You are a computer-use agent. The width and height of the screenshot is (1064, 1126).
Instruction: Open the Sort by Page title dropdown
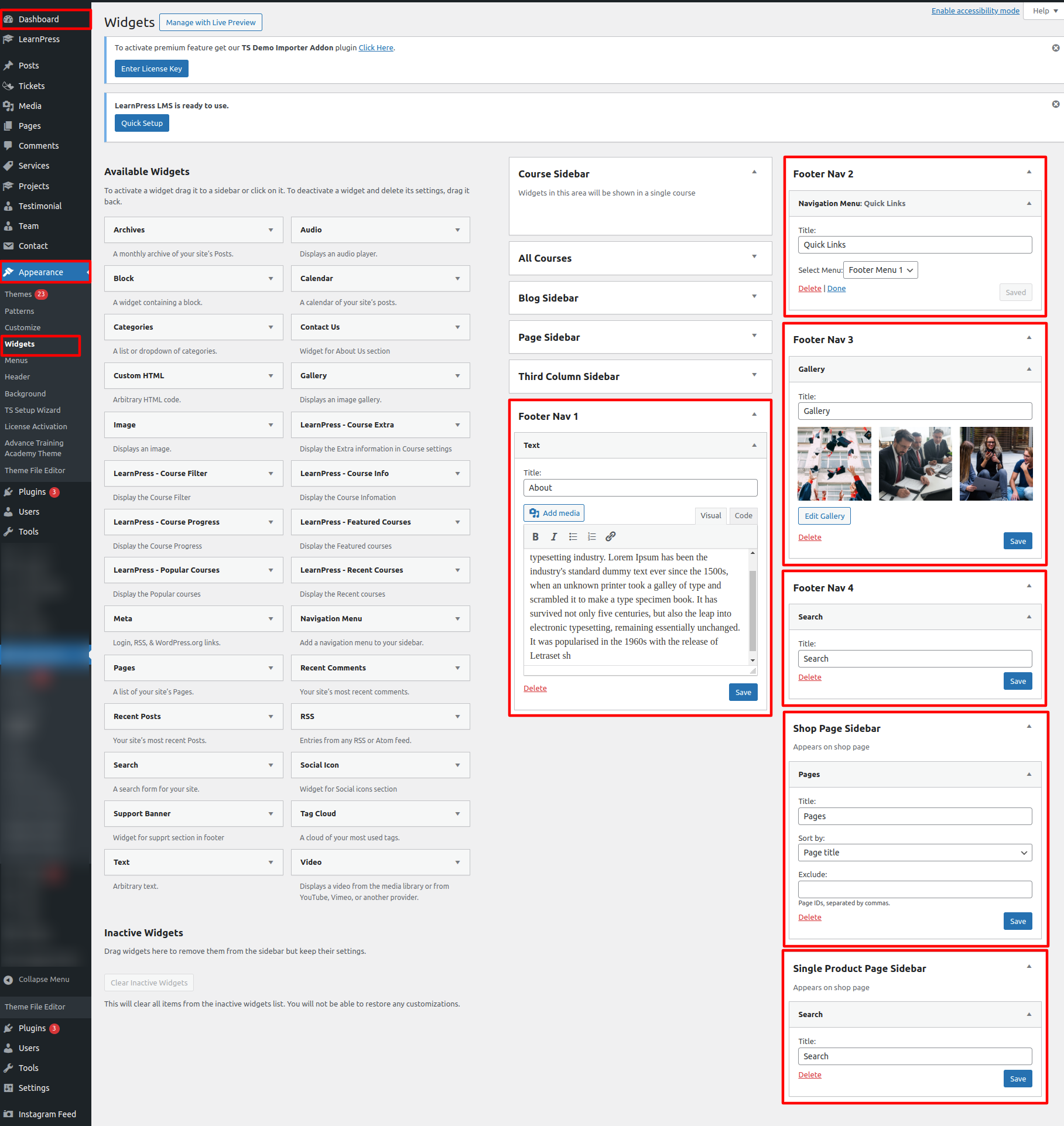pos(914,853)
